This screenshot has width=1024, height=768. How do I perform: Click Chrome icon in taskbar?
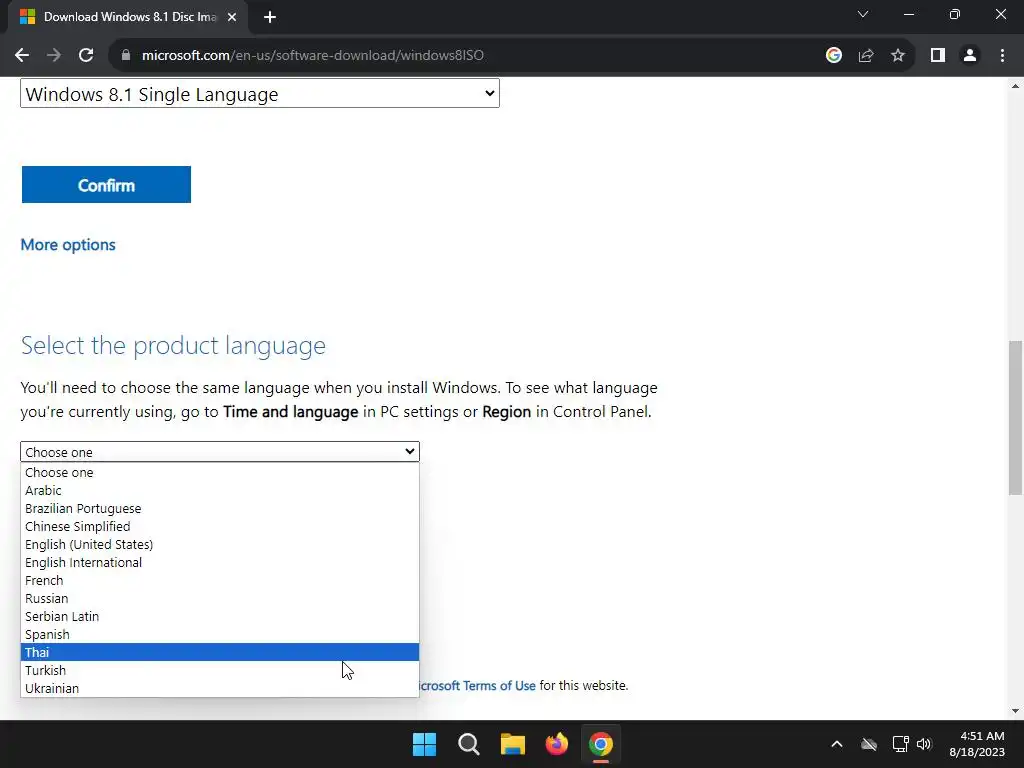tap(601, 744)
